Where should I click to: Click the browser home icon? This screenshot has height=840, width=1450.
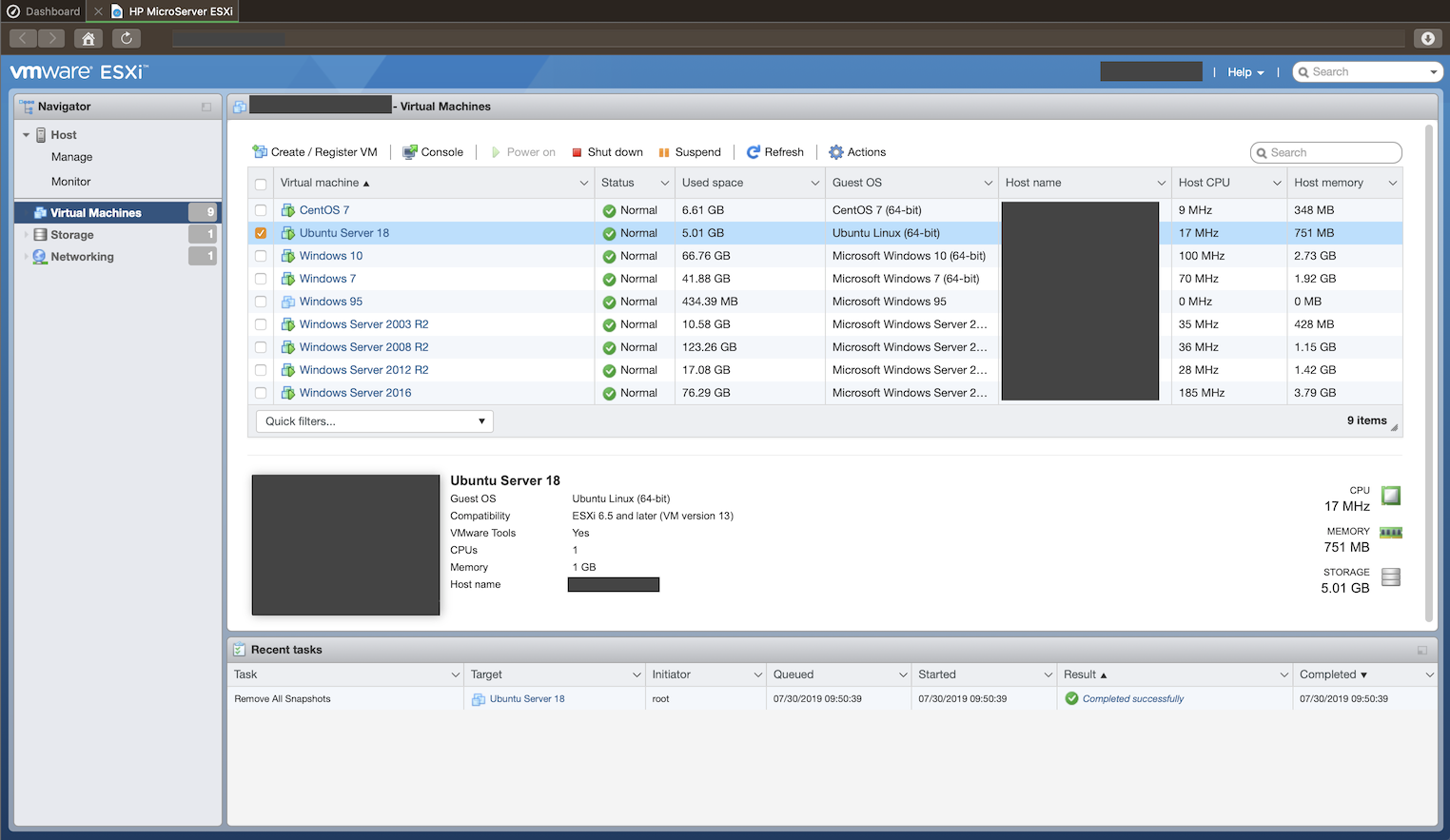pos(88,38)
